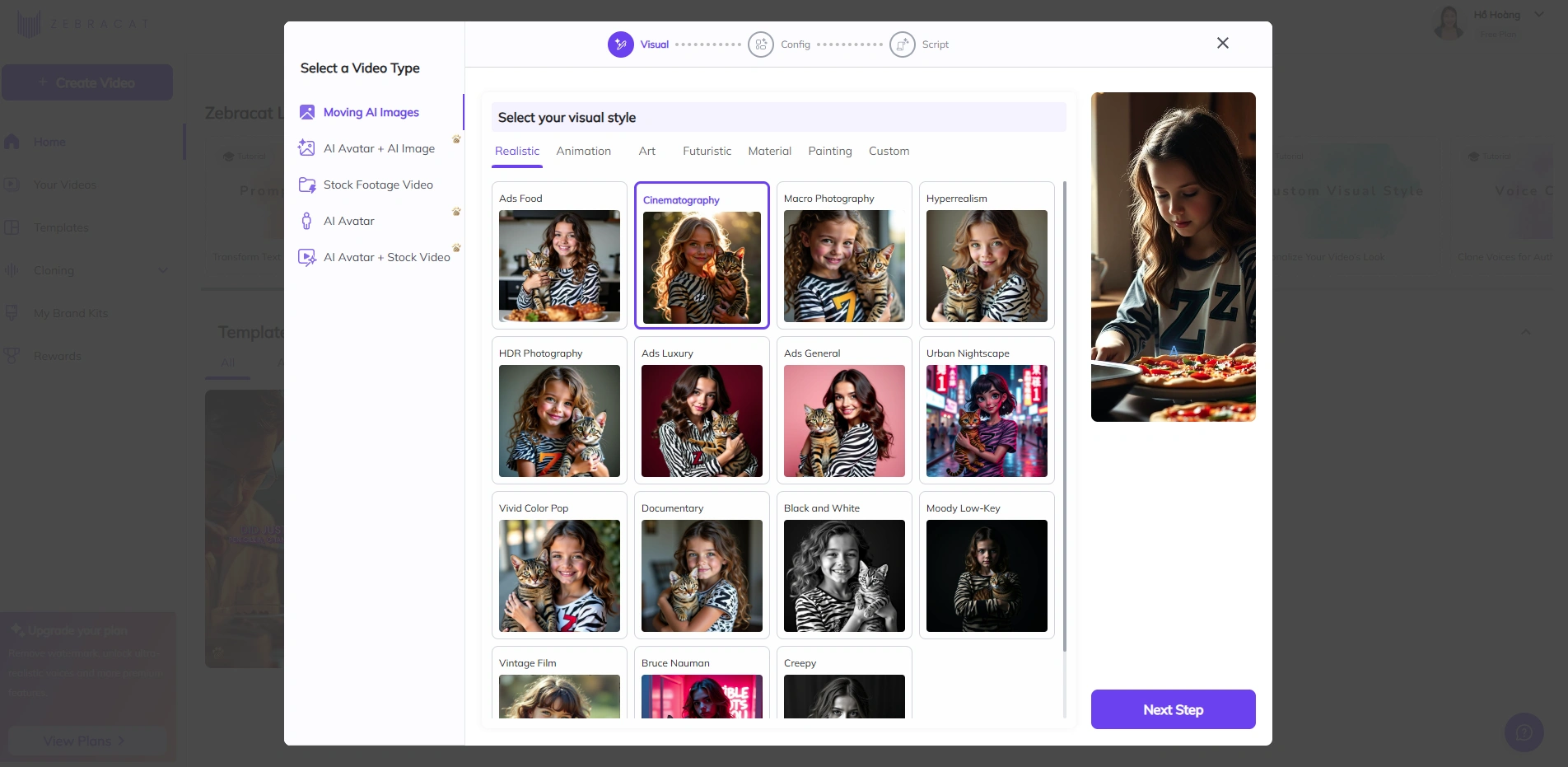1568x767 pixels.
Task: Select the Creepy visual style
Action: (844, 682)
